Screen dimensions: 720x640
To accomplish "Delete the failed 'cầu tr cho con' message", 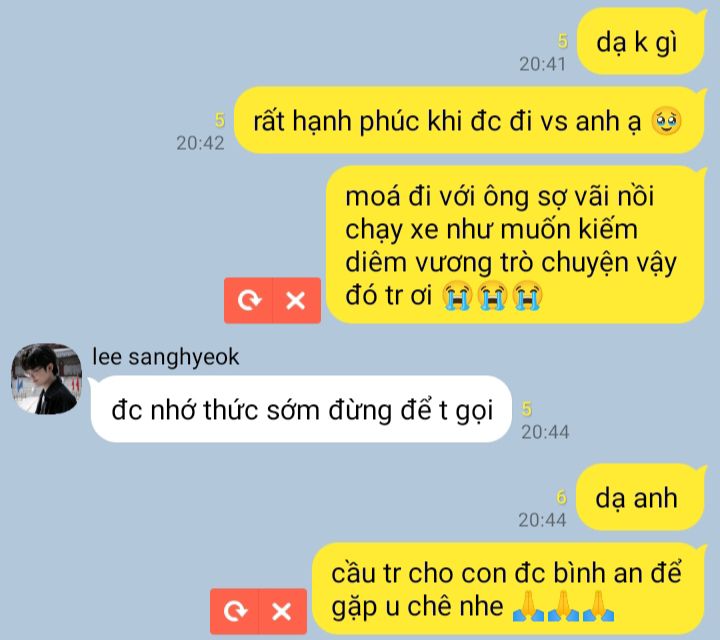I will [x=282, y=612].
